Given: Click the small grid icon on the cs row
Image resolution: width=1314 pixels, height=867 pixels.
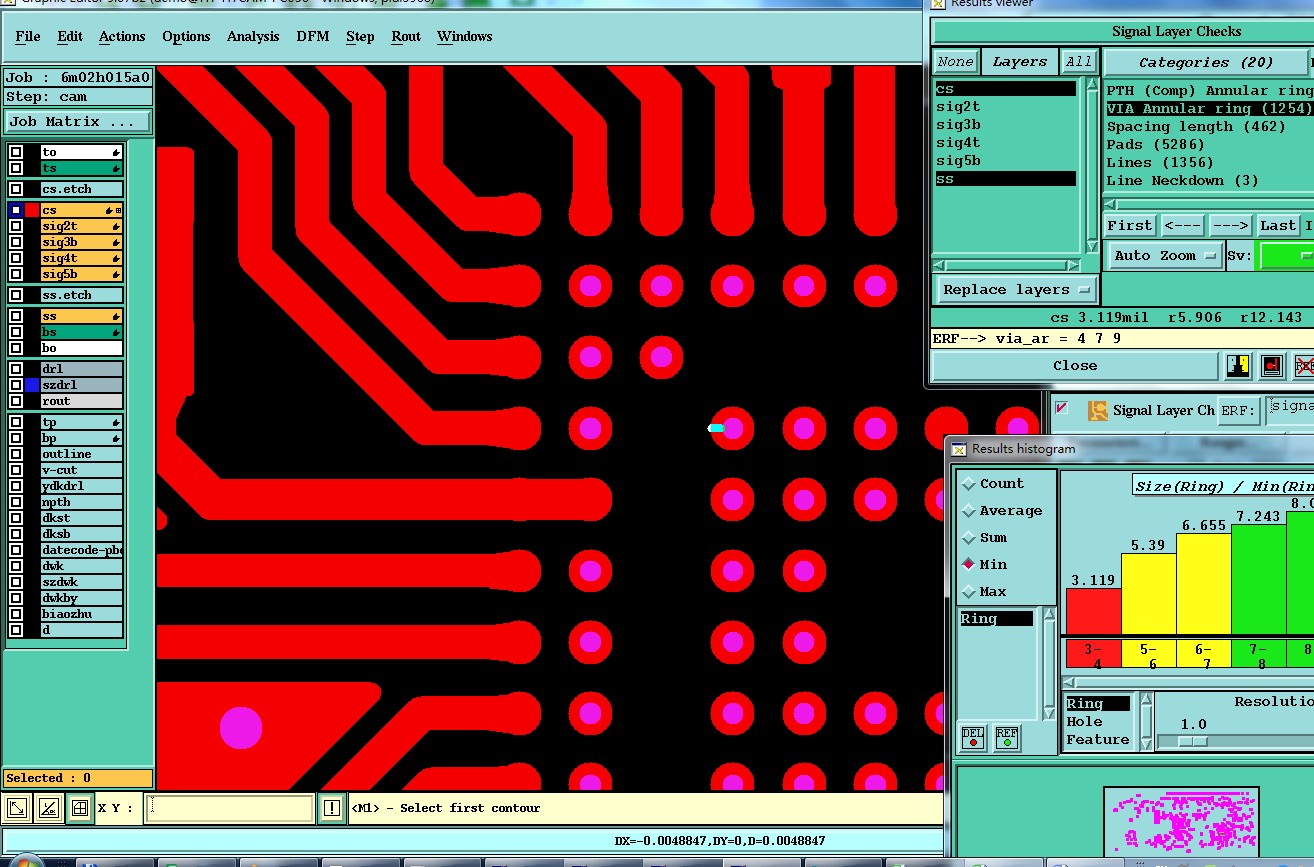Looking at the screenshot, I should click(118, 210).
